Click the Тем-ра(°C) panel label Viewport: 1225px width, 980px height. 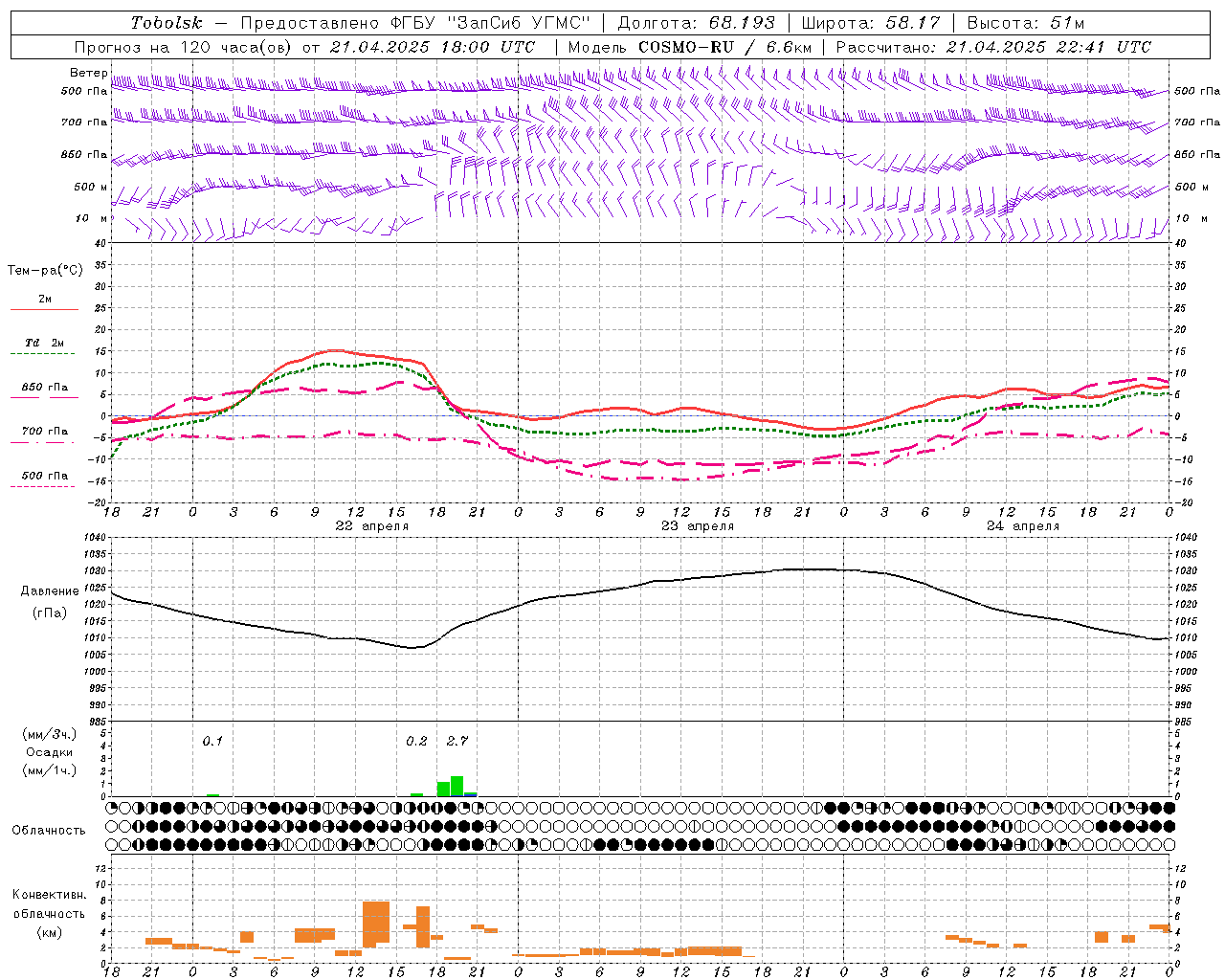[x=45, y=271]
